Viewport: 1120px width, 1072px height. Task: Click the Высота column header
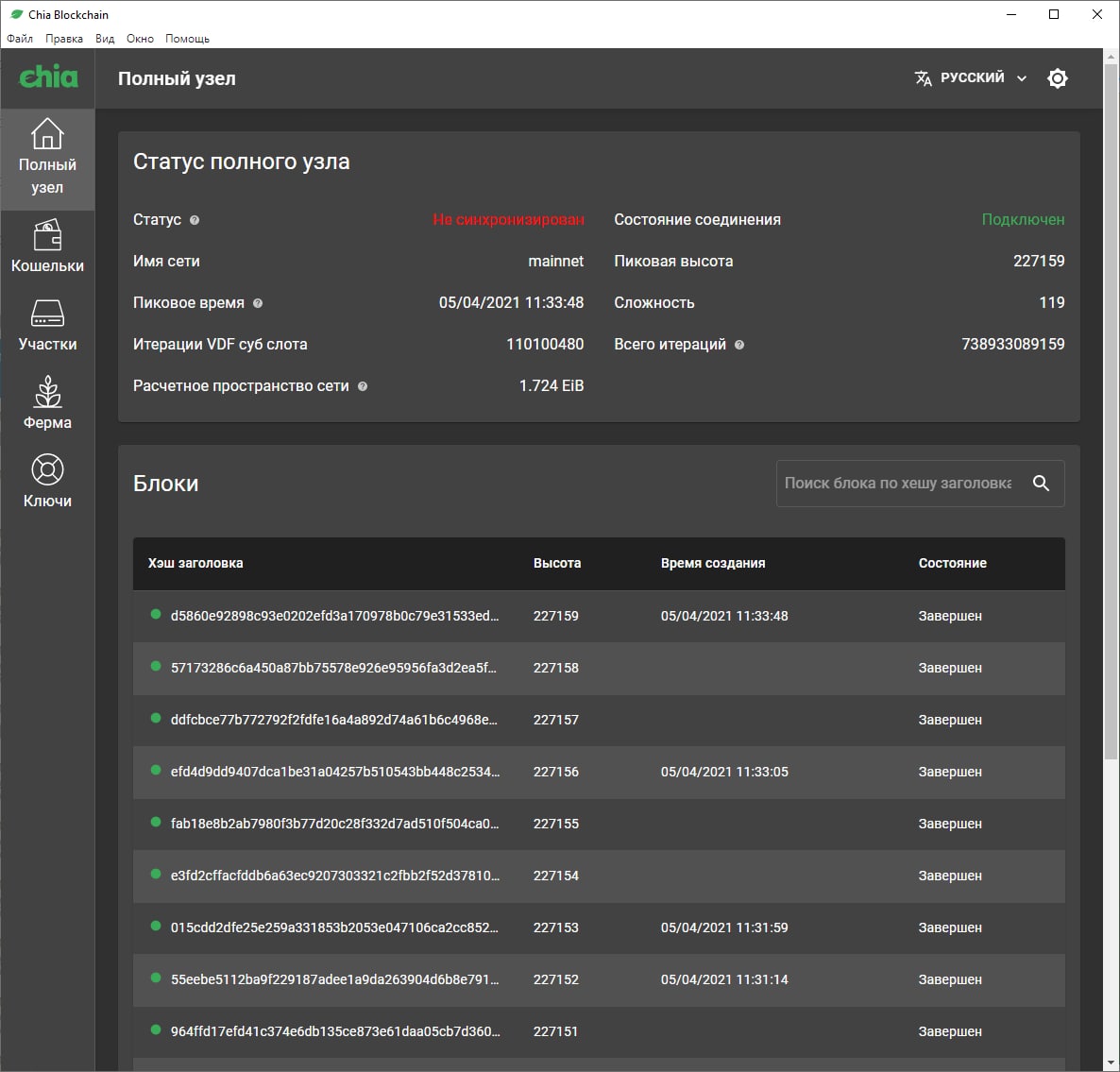557,564
